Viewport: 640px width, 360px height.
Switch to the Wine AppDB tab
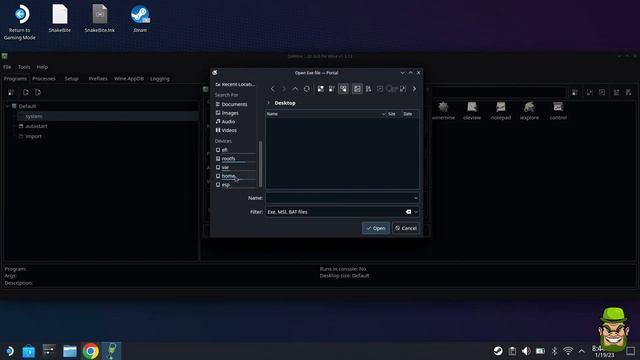[x=129, y=79]
